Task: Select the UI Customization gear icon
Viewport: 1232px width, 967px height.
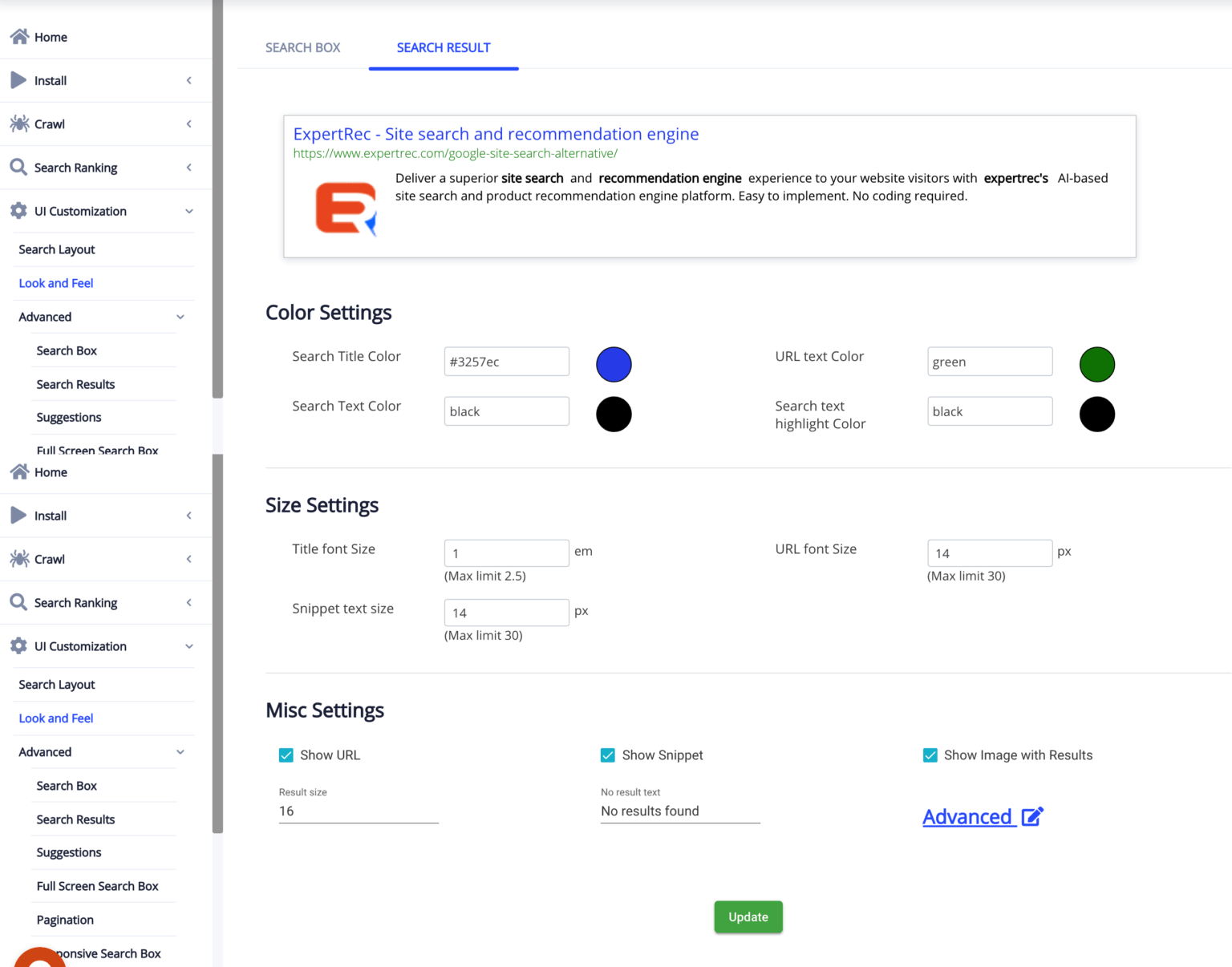Action: click(x=18, y=211)
